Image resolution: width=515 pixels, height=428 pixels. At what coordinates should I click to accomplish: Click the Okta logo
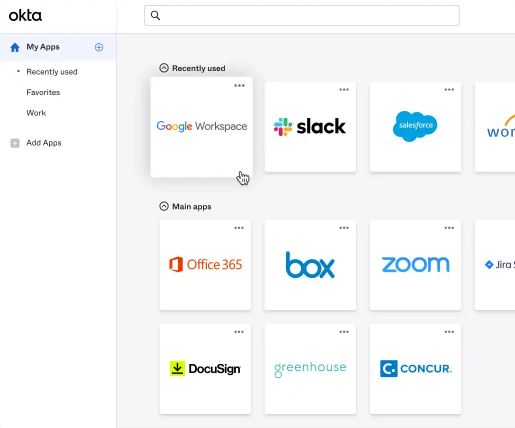[25, 15]
